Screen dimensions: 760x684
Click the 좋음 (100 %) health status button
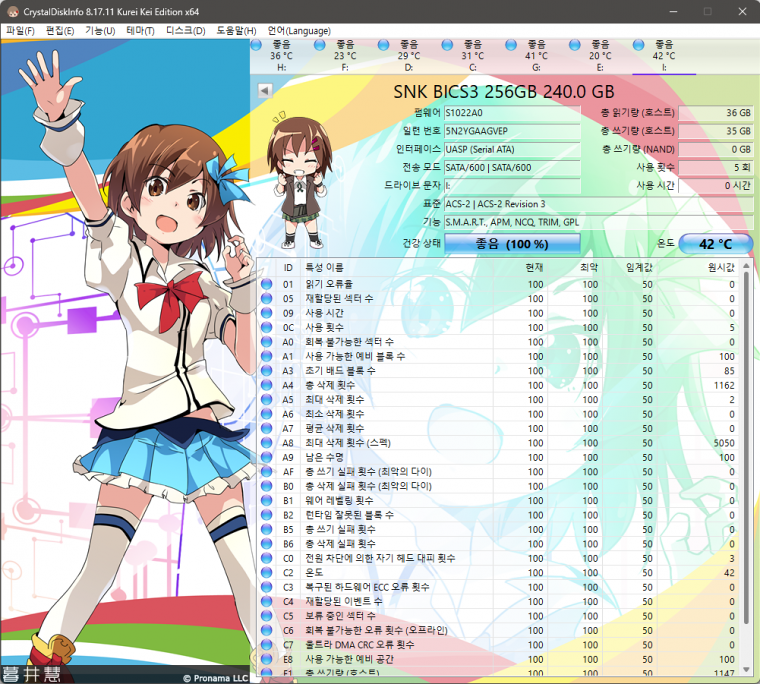tap(512, 243)
